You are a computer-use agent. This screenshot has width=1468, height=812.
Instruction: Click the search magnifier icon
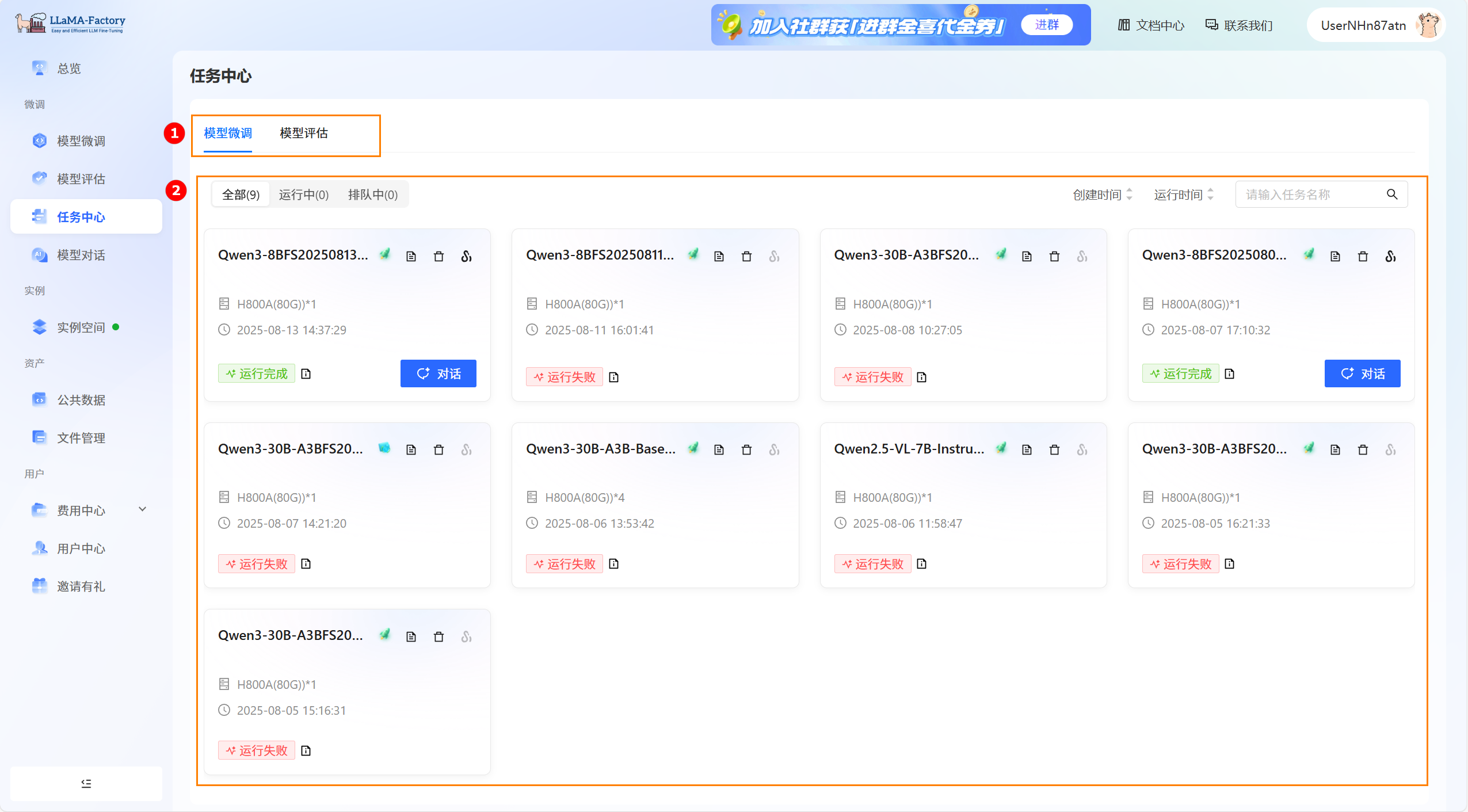coord(1391,195)
